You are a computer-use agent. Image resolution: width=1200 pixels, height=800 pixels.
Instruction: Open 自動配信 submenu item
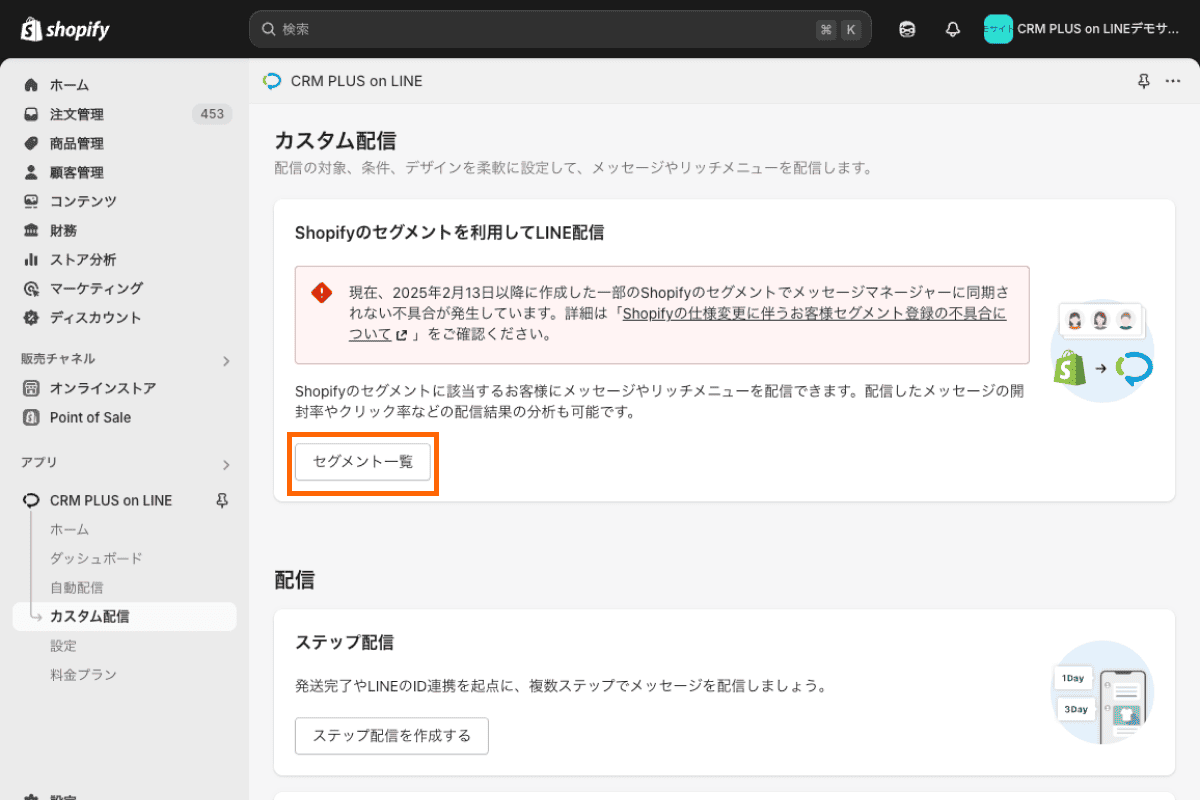pyautogui.click(x=77, y=587)
